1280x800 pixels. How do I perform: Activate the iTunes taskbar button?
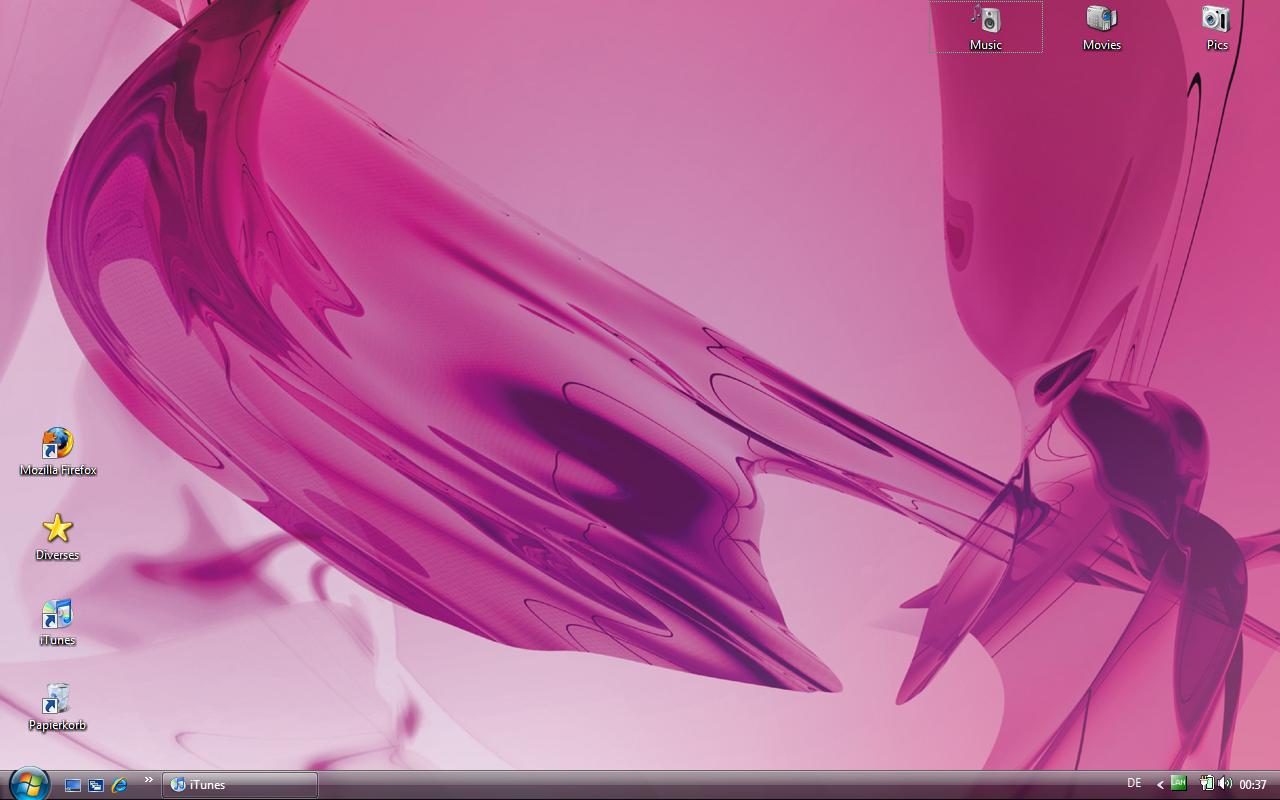click(x=240, y=785)
